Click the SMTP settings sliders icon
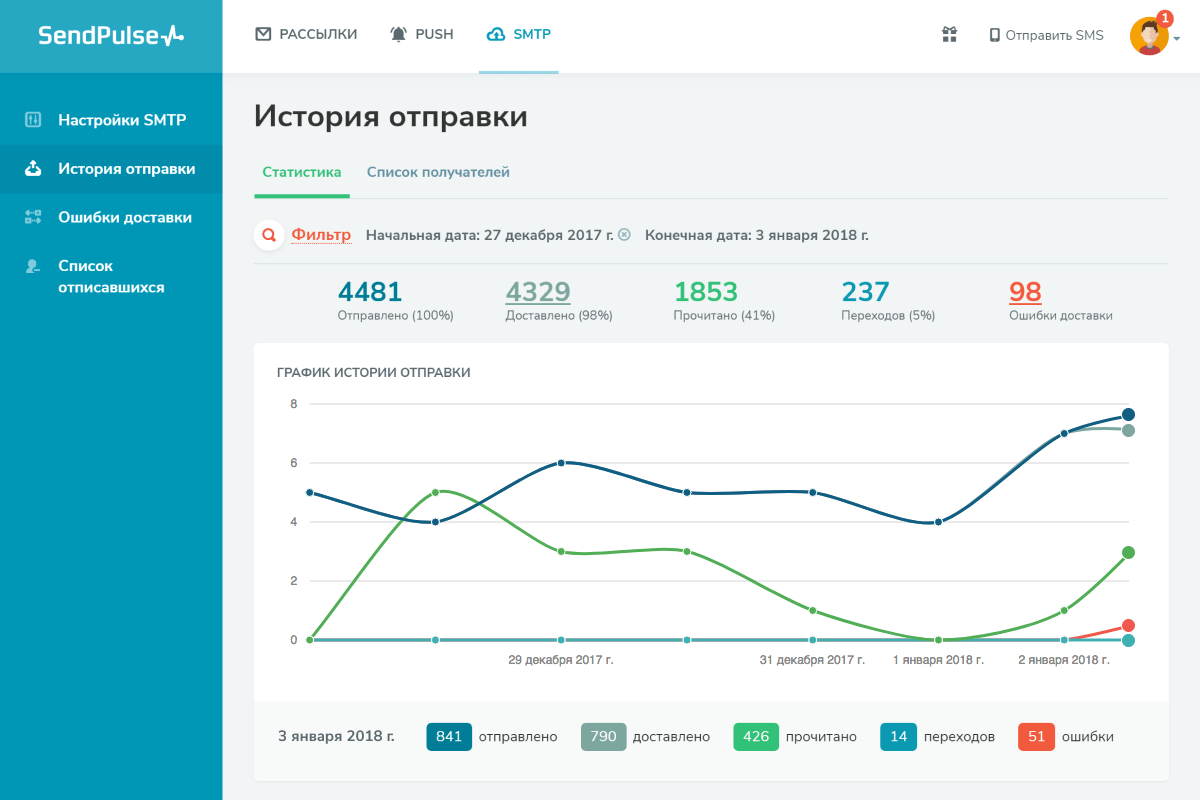This screenshot has width=1200, height=800. click(33, 120)
